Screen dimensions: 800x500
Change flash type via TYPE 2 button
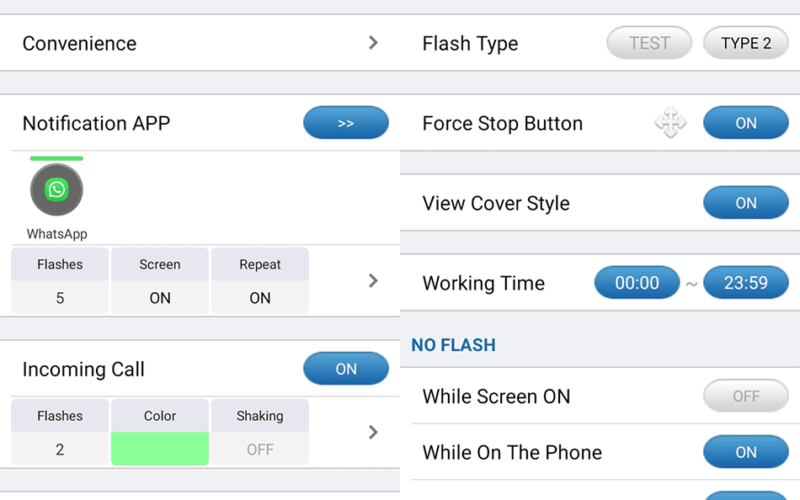tap(746, 43)
